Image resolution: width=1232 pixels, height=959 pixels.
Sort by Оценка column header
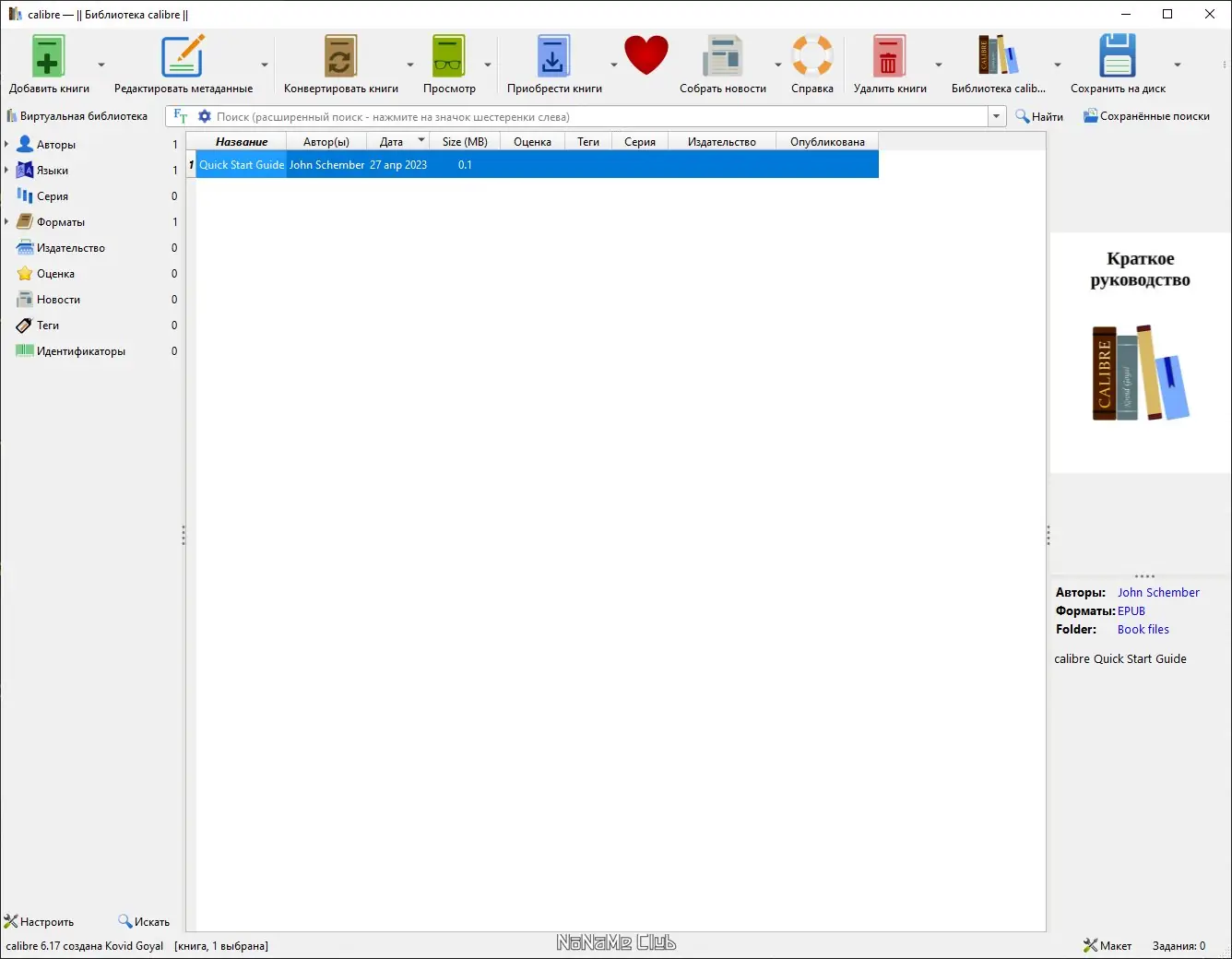tap(532, 141)
